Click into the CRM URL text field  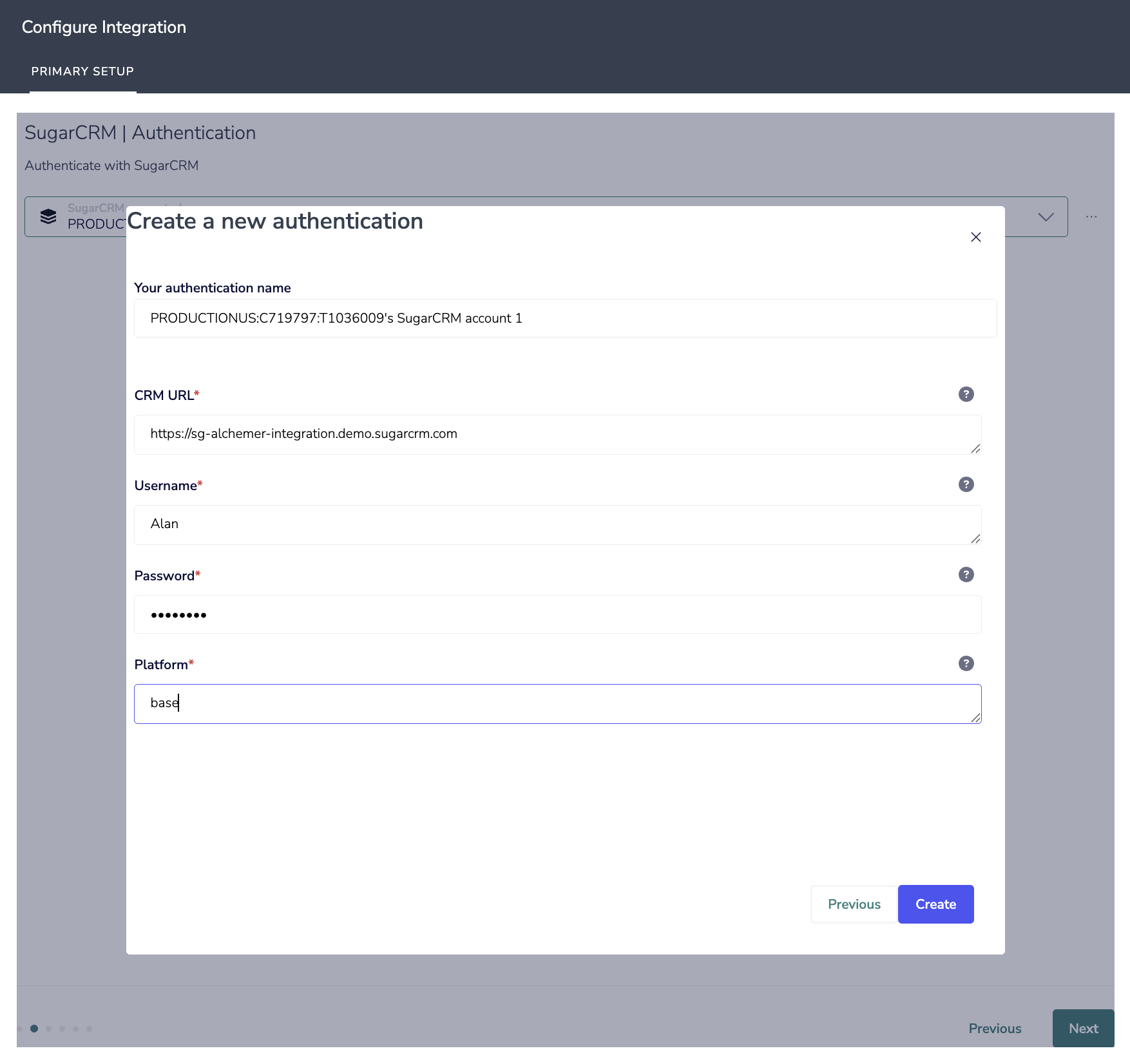[557, 435]
